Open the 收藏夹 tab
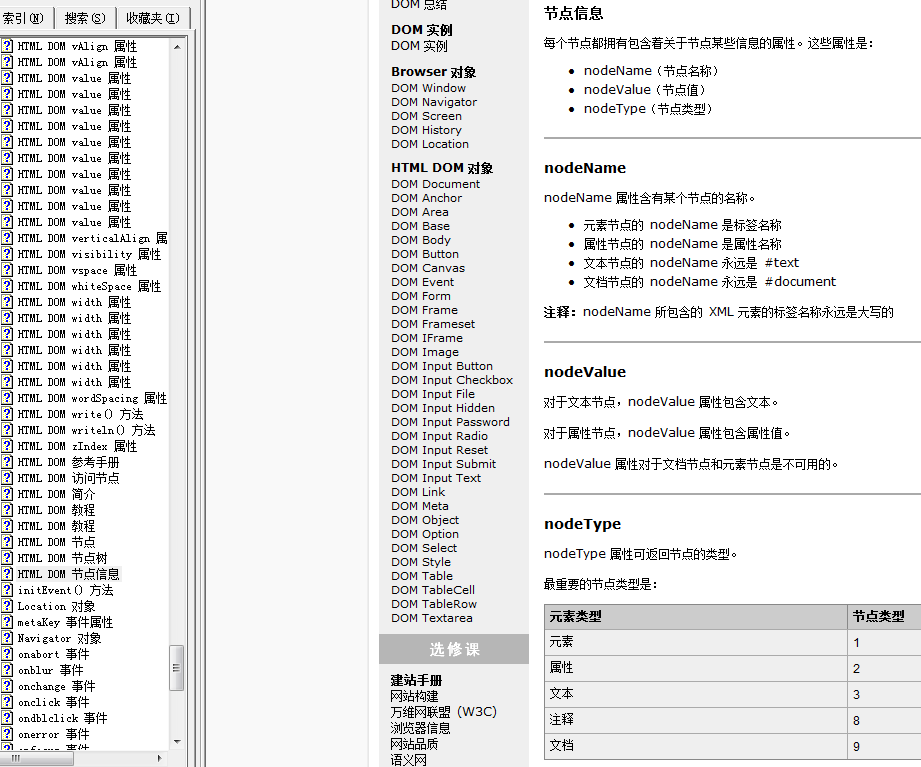 [x=153, y=18]
